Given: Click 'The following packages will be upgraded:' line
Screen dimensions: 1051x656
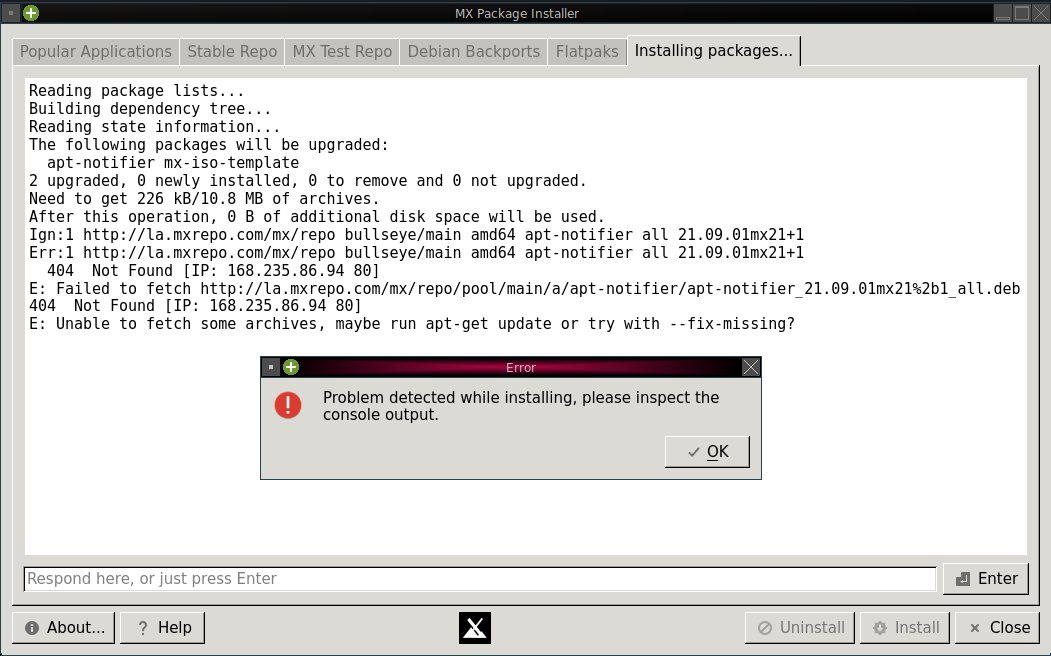Looking at the screenshot, I should tap(208, 145).
